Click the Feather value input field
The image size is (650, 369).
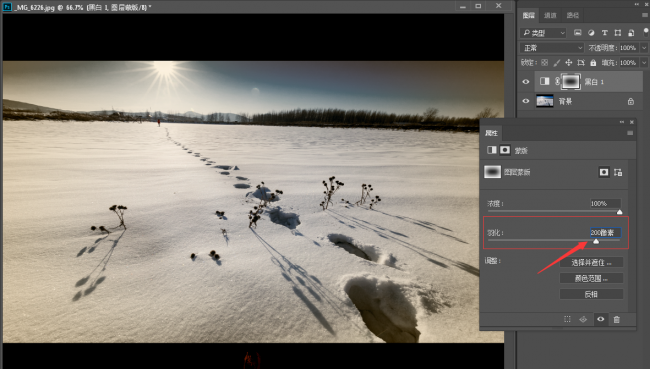click(606, 233)
